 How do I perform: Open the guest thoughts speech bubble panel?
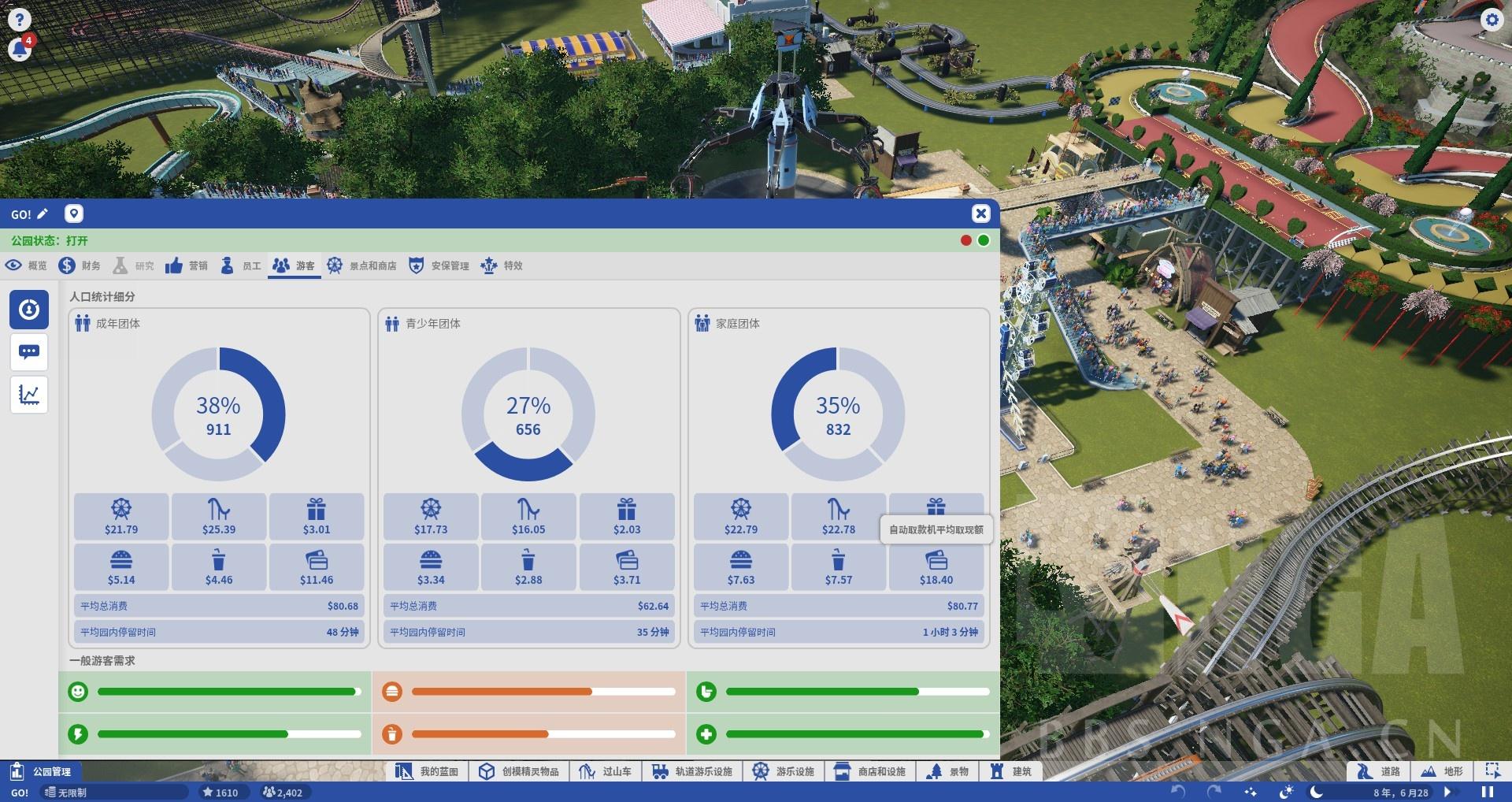(x=29, y=351)
